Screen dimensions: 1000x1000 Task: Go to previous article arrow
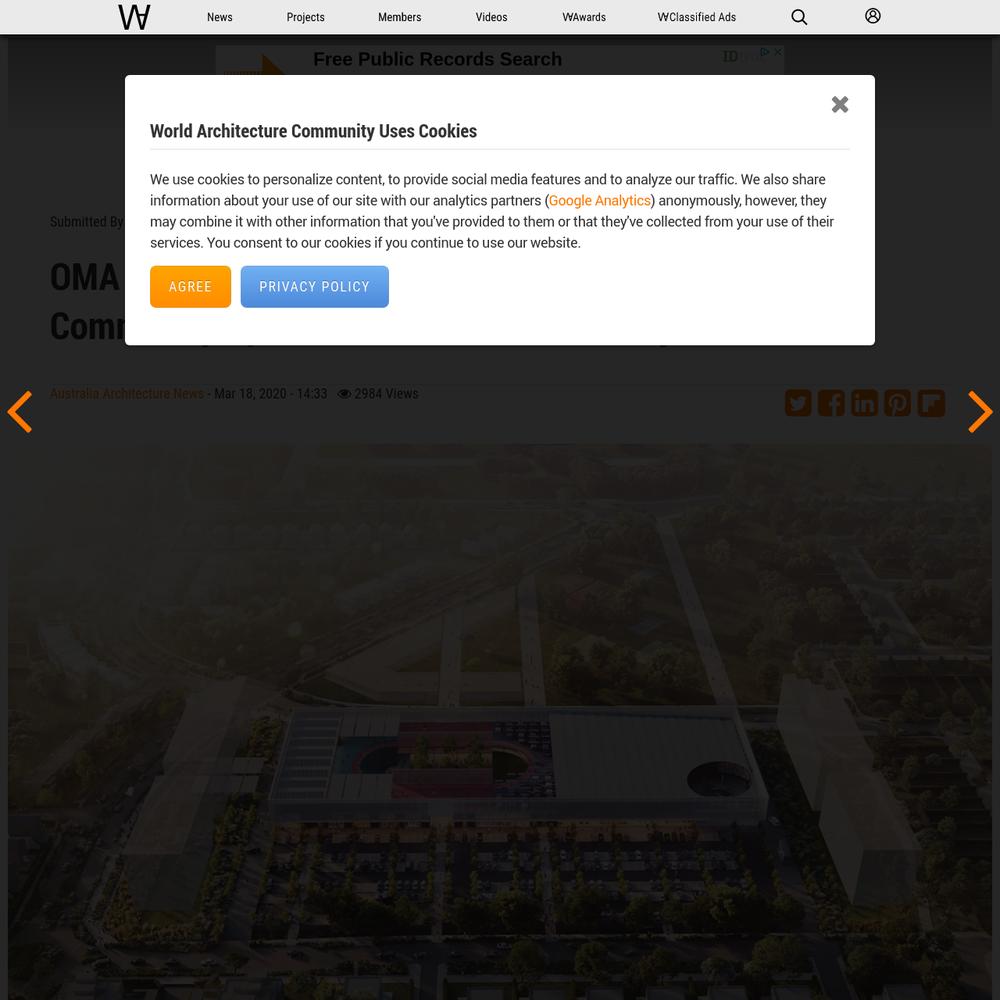[20, 411]
